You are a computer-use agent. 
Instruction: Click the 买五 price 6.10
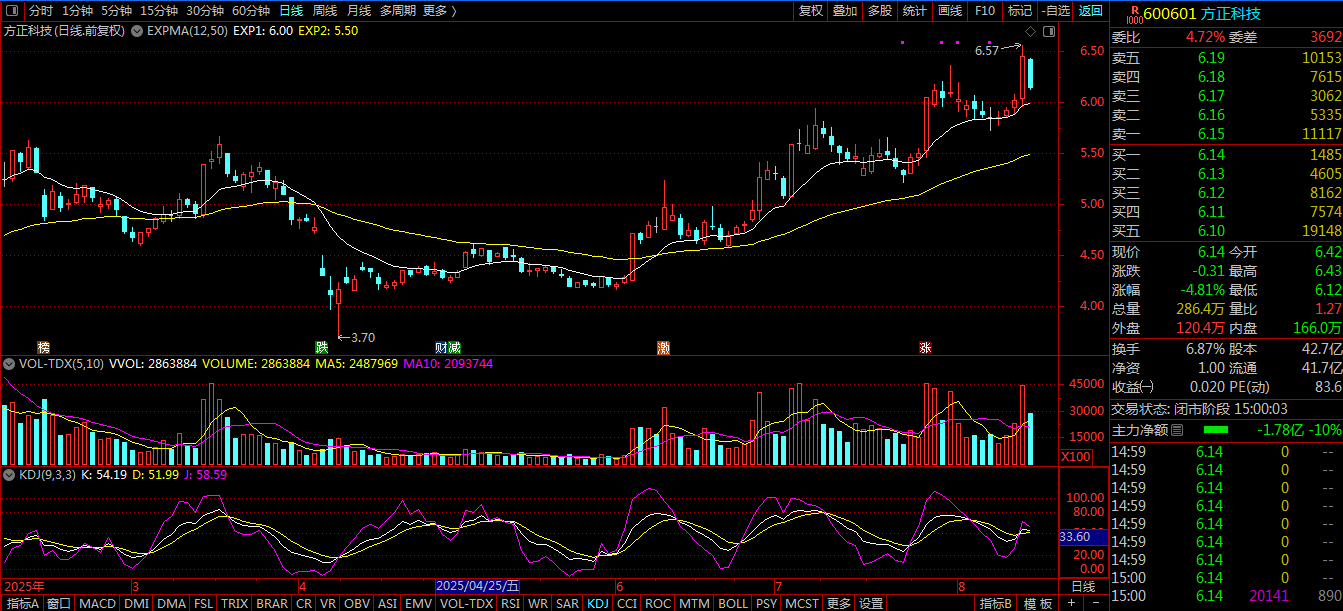[x=1211, y=230]
